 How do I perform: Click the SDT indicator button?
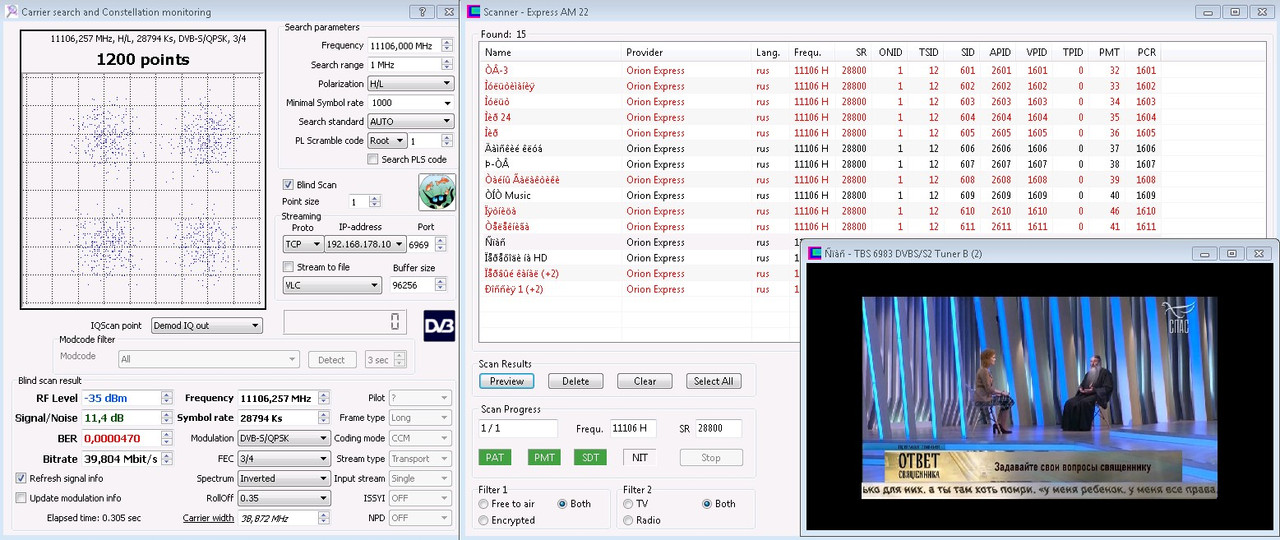(590, 457)
